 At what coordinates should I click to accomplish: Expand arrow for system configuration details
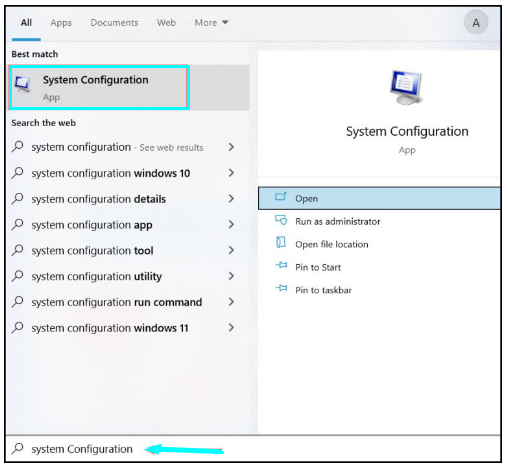click(231, 199)
